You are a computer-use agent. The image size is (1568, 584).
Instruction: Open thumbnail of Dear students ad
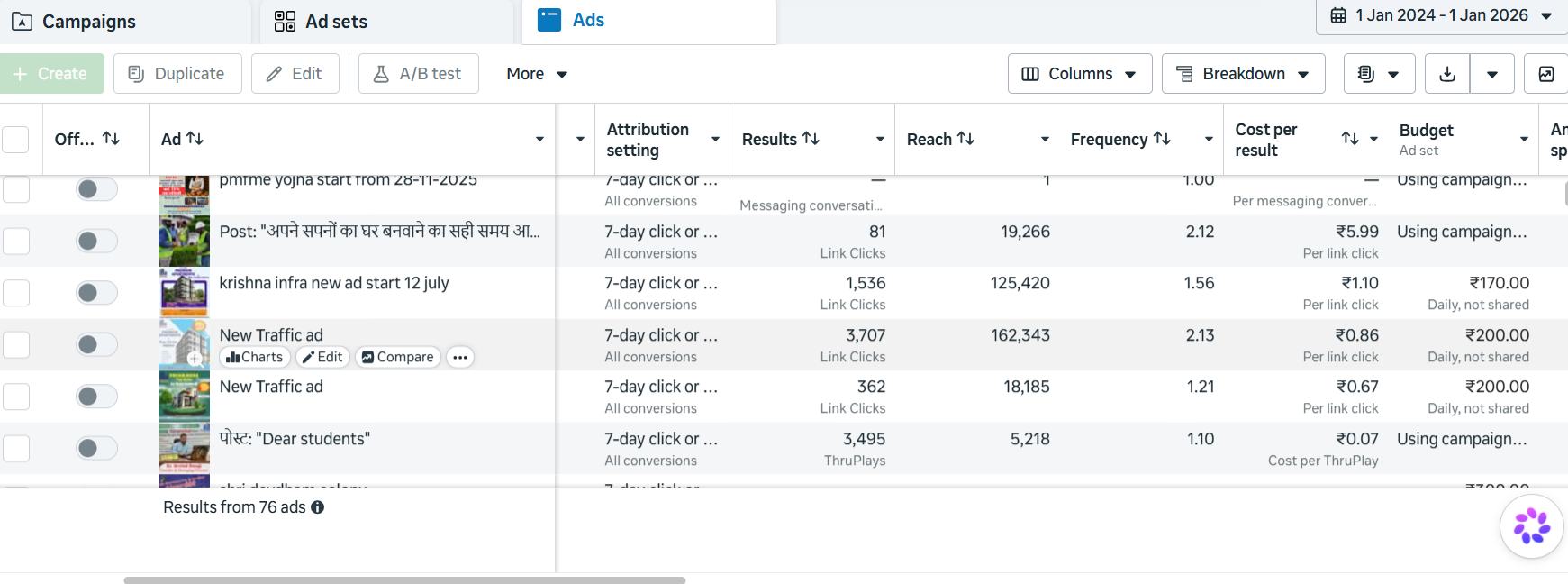184,448
